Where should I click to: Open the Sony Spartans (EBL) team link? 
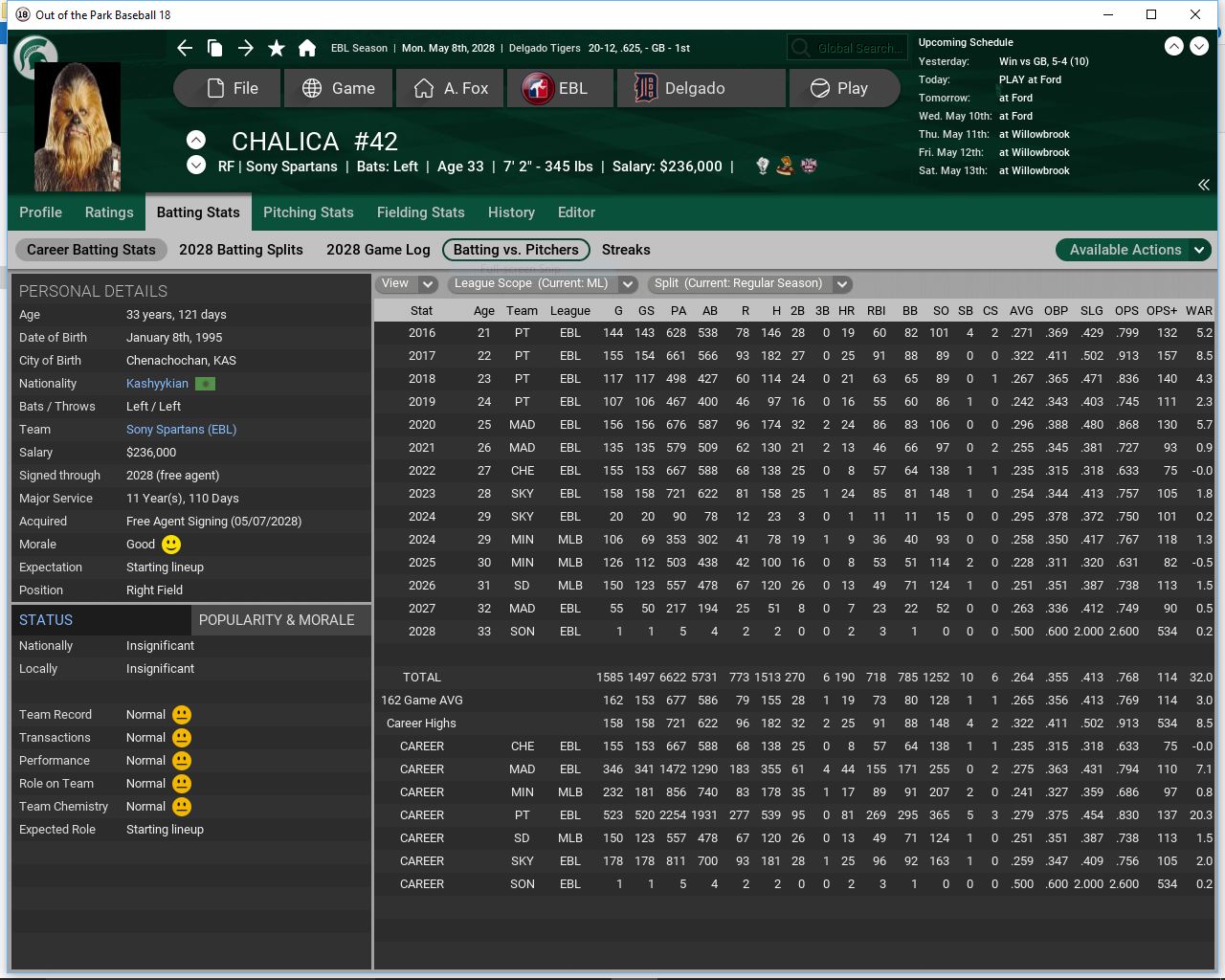(181, 430)
